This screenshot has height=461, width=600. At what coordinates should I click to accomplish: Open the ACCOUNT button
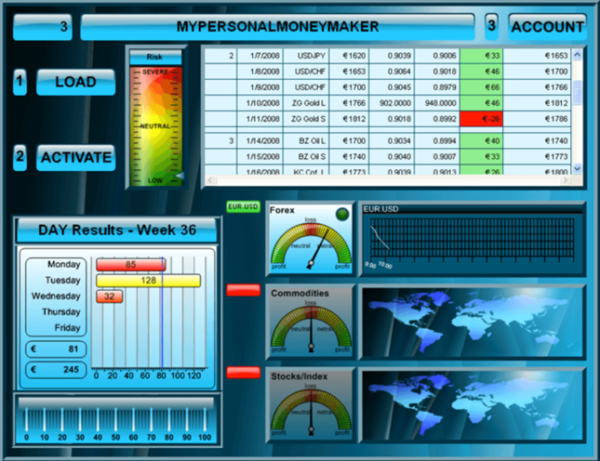pos(547,27)
